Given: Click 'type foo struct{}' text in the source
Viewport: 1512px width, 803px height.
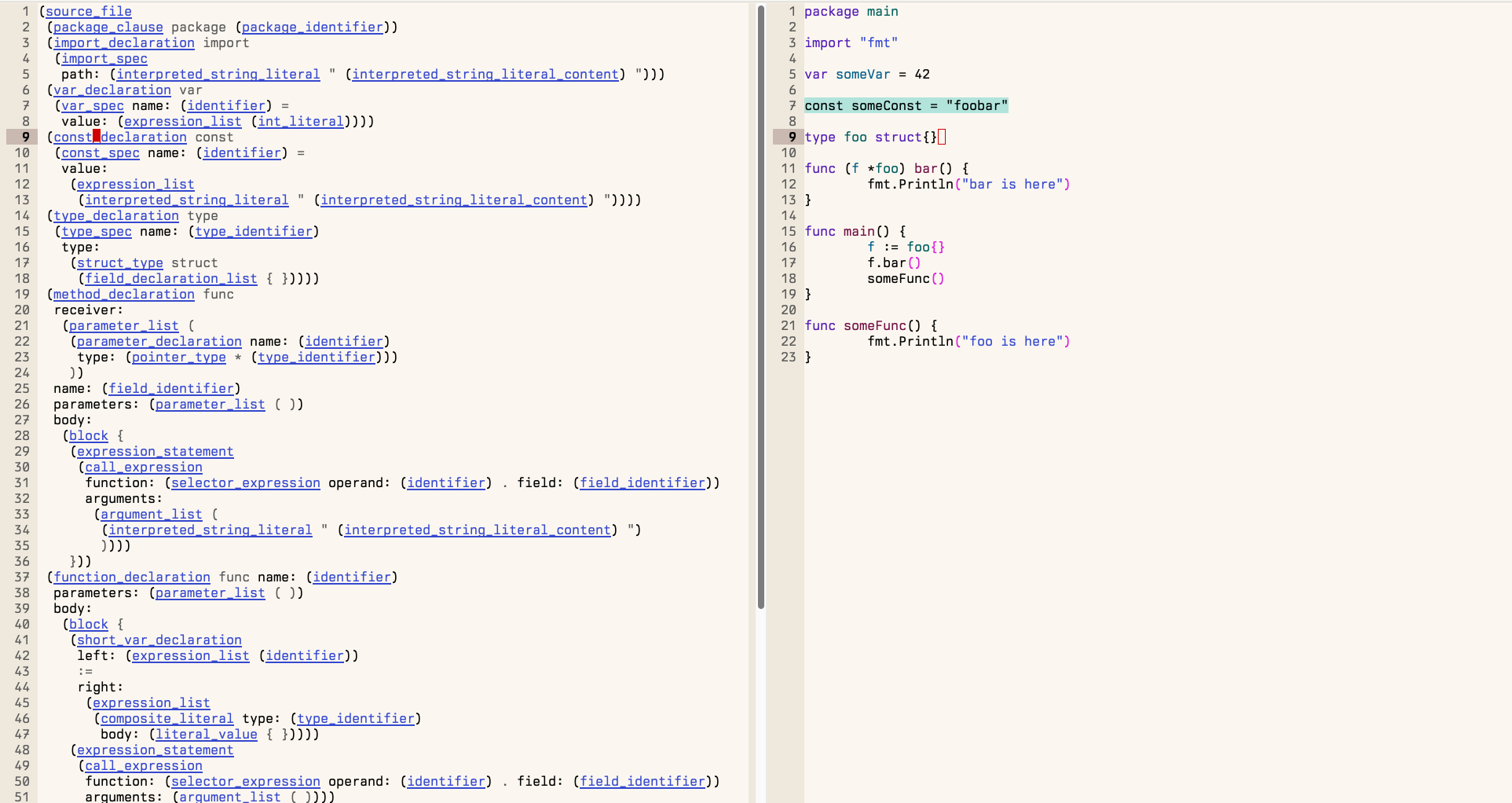Looking at the screenshot, I should point(871,137).
